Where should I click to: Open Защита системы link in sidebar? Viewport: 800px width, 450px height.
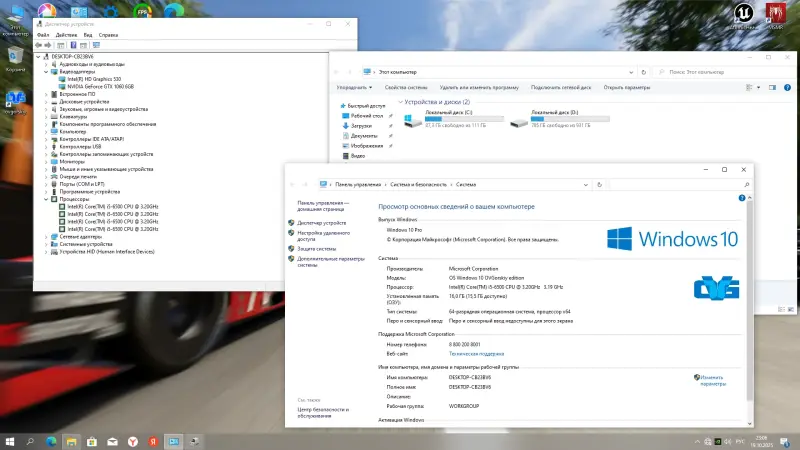pyautogui.click(x=316, y=248)
